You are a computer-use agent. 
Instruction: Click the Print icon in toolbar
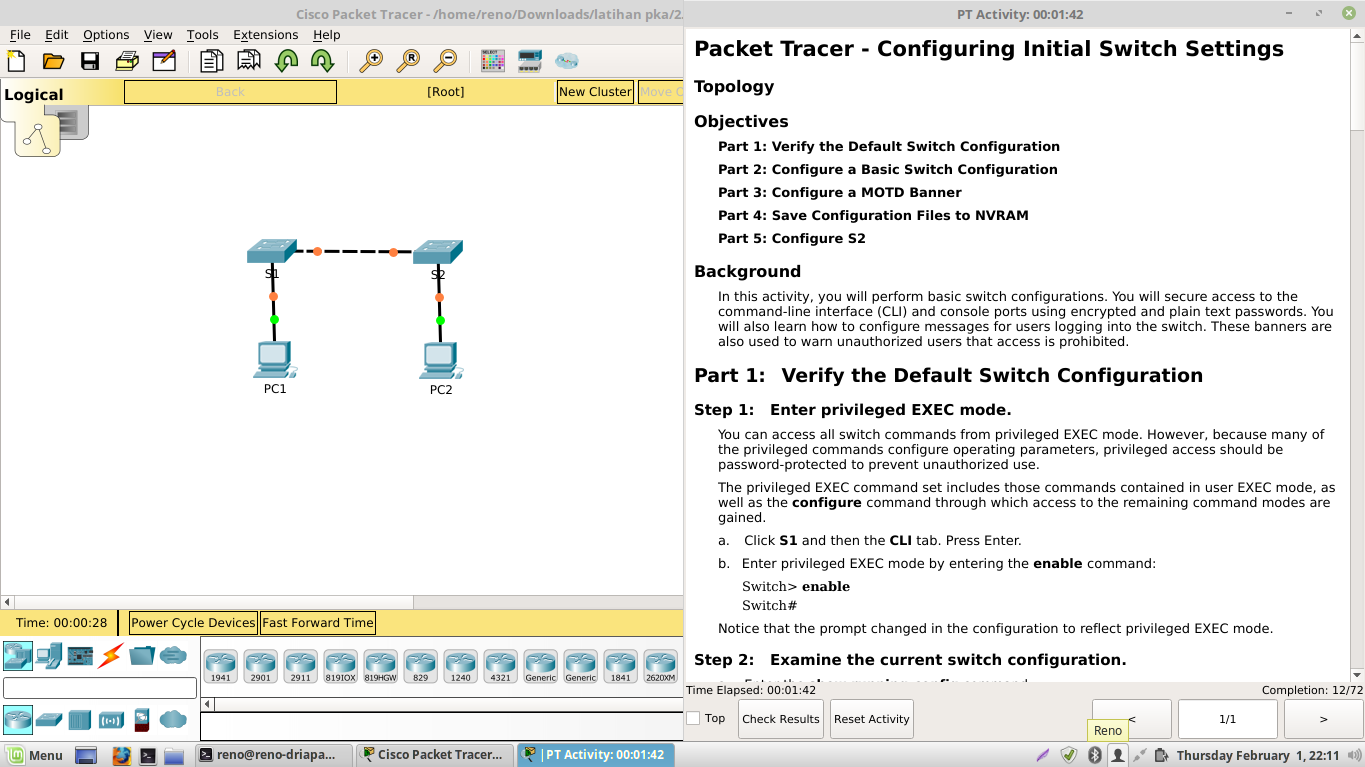coord(127,61)
